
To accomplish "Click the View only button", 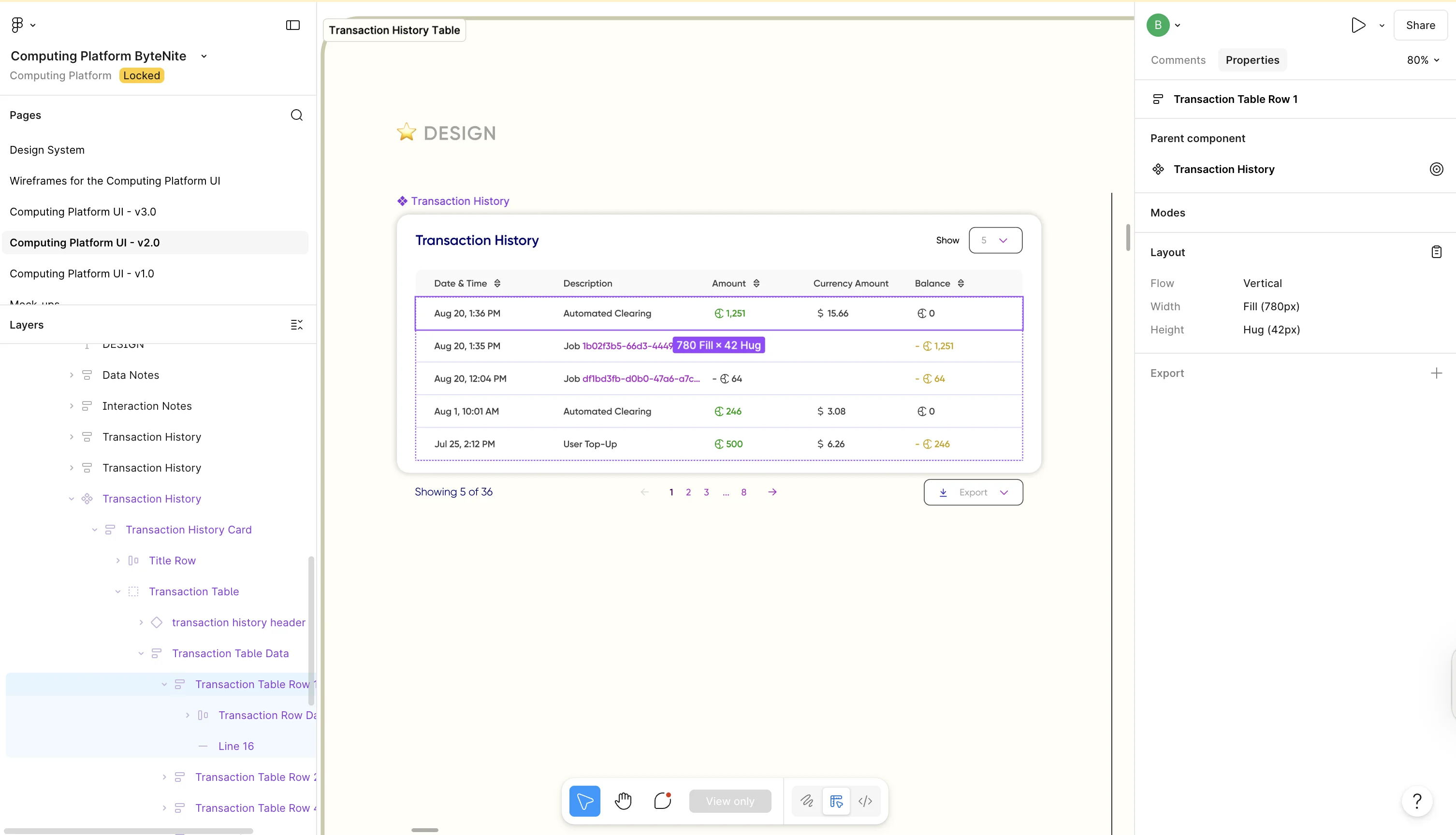I will (730, 801).
